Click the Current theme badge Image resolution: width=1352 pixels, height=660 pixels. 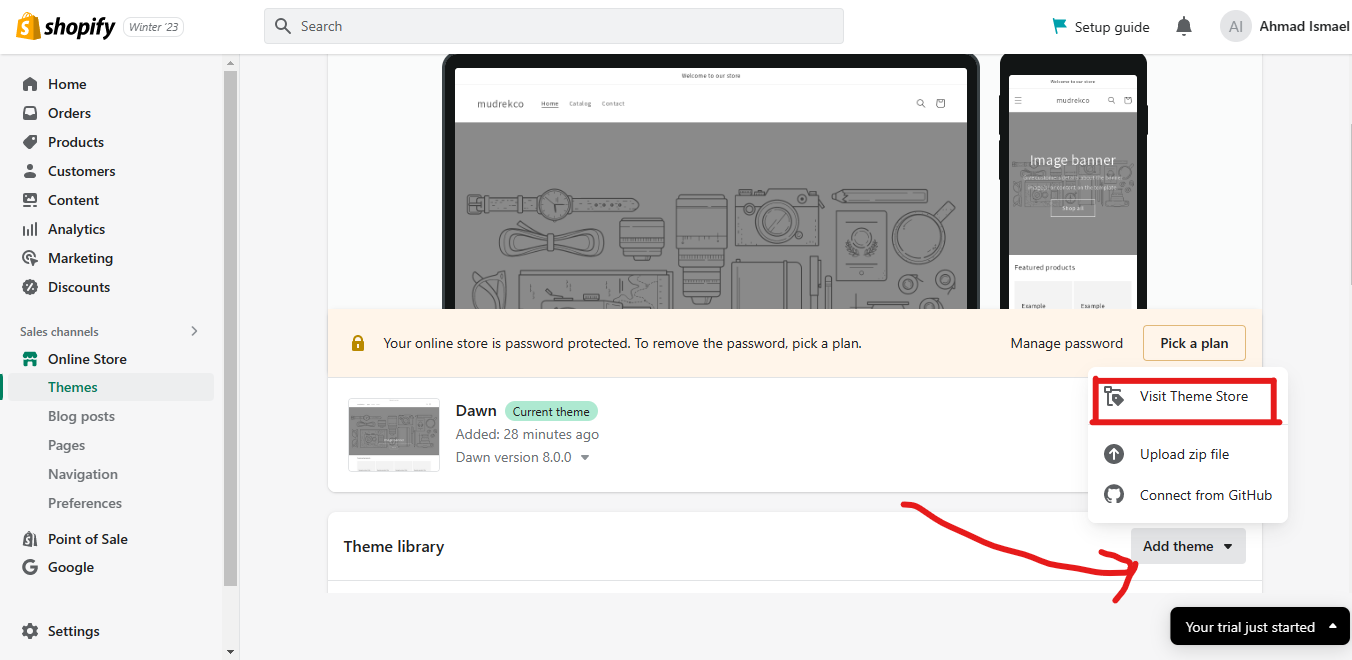coord(551,411)
